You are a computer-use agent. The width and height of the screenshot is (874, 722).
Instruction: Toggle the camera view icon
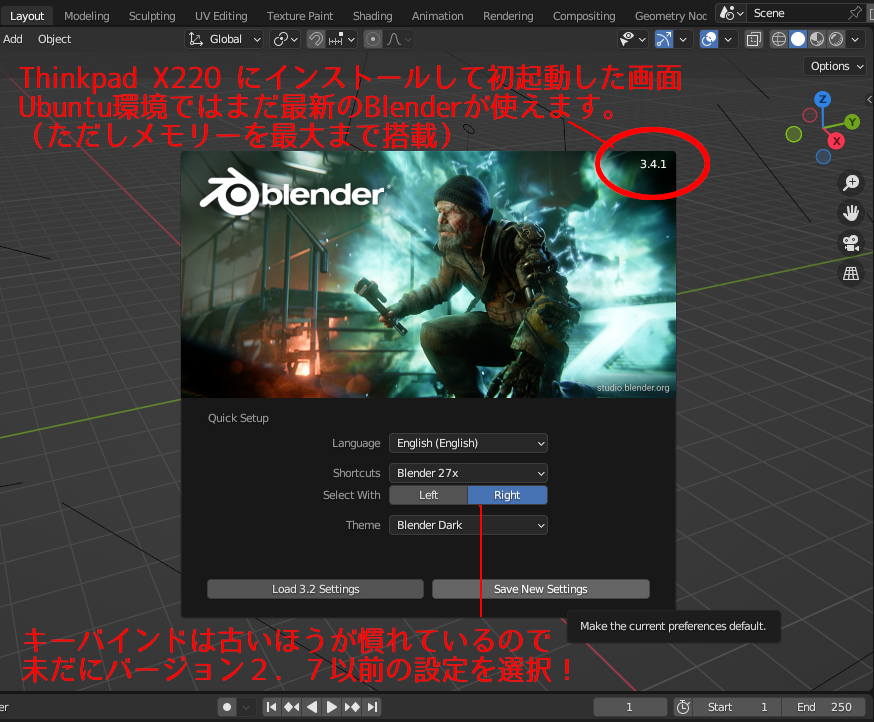click(851, 243)
